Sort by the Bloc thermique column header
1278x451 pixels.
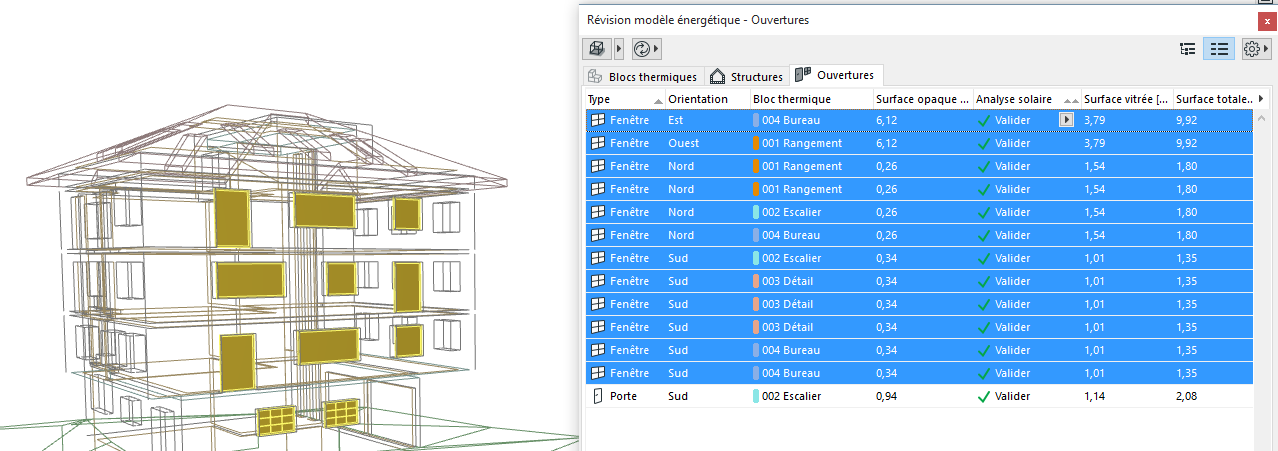pos(811,99)
